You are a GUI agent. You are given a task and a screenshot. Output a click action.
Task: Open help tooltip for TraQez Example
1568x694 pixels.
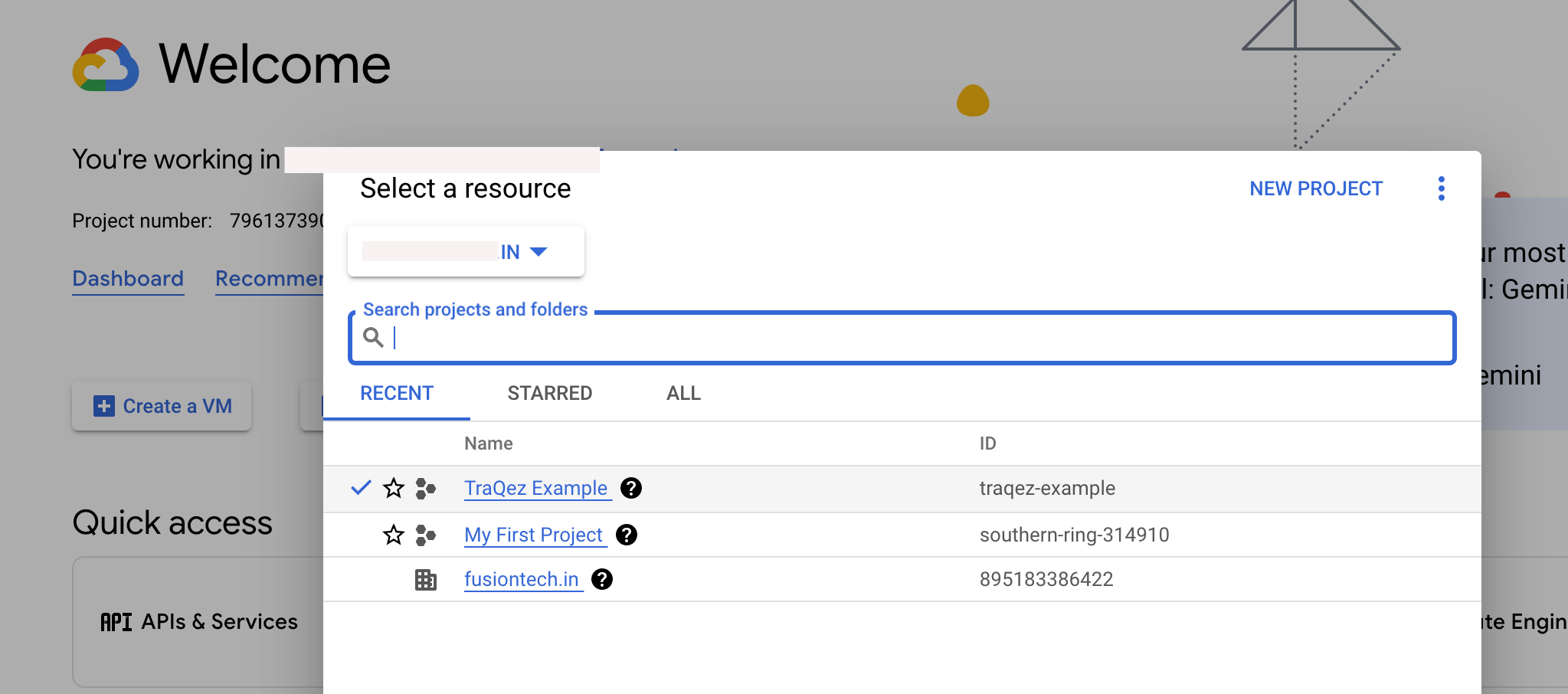pyautogui.click(x=631, y=488)
